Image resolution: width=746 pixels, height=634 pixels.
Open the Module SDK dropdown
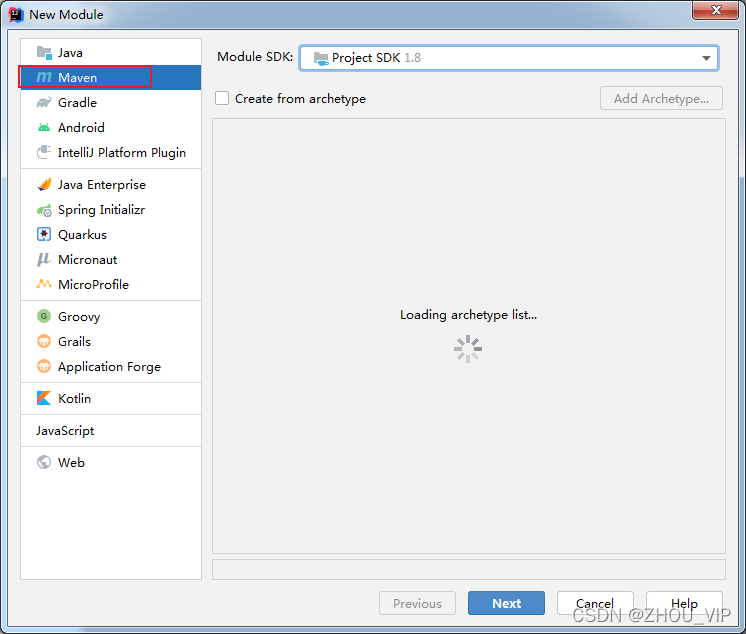(x=509, y=58)
